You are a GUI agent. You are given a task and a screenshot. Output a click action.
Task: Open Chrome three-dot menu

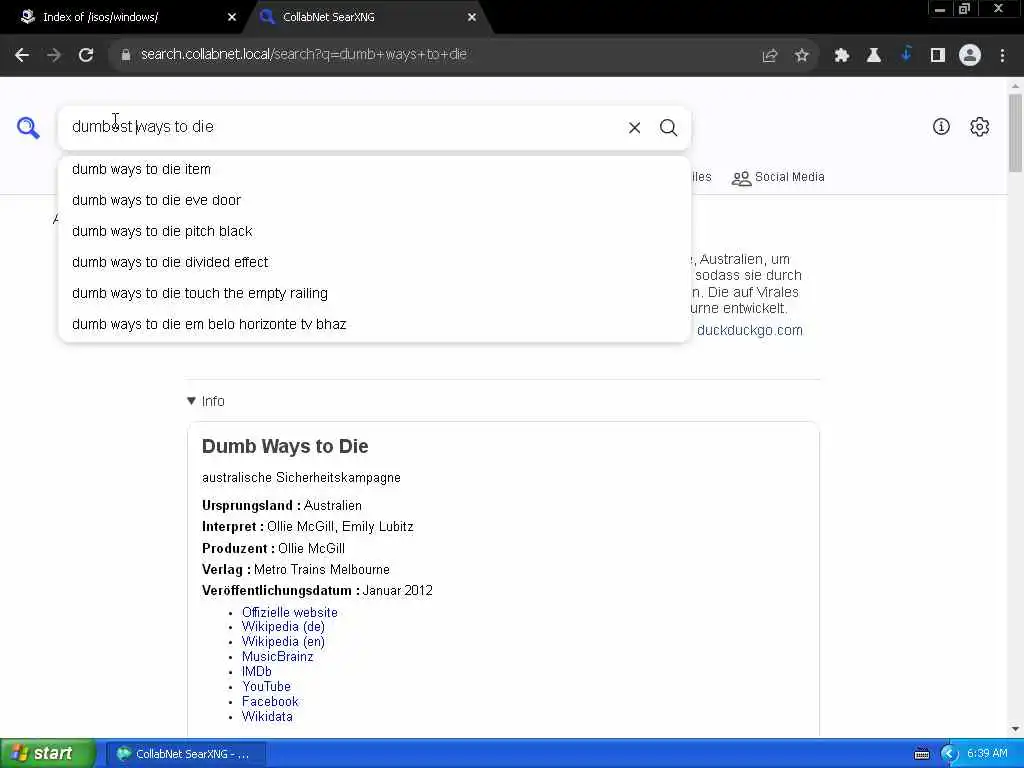coord(1002,56)
